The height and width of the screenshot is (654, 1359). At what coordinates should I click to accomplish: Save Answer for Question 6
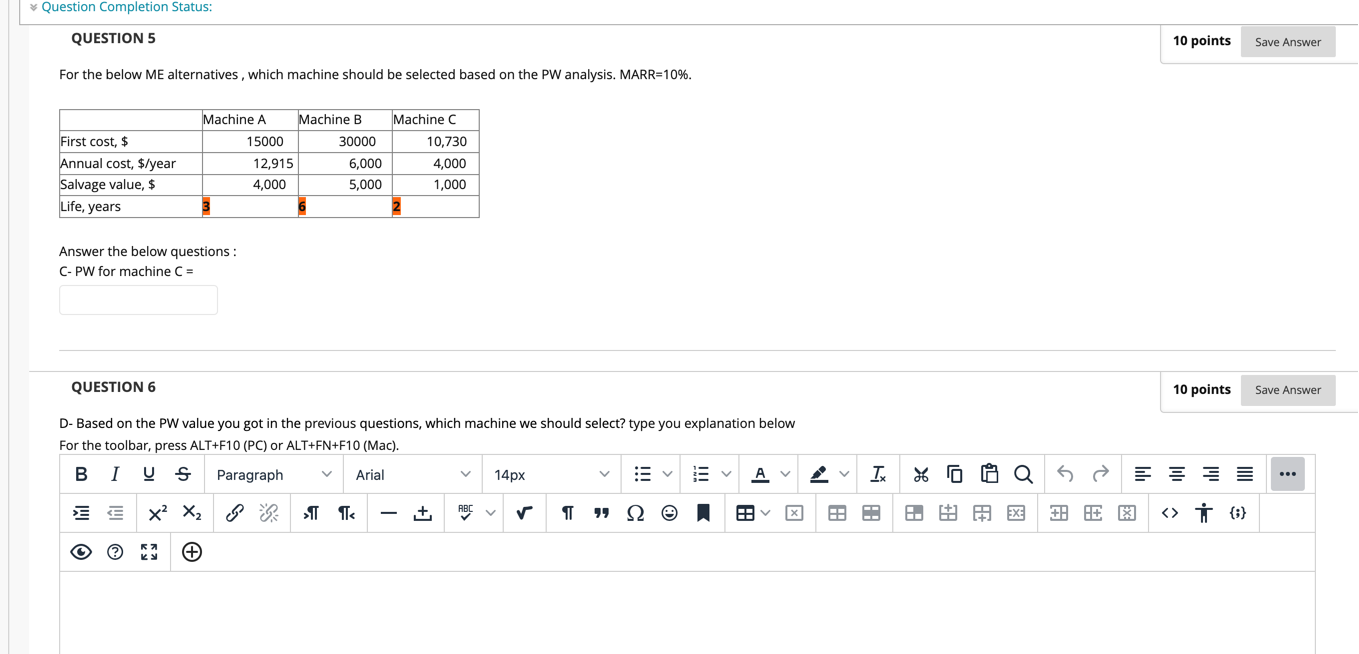point(1288,390)
